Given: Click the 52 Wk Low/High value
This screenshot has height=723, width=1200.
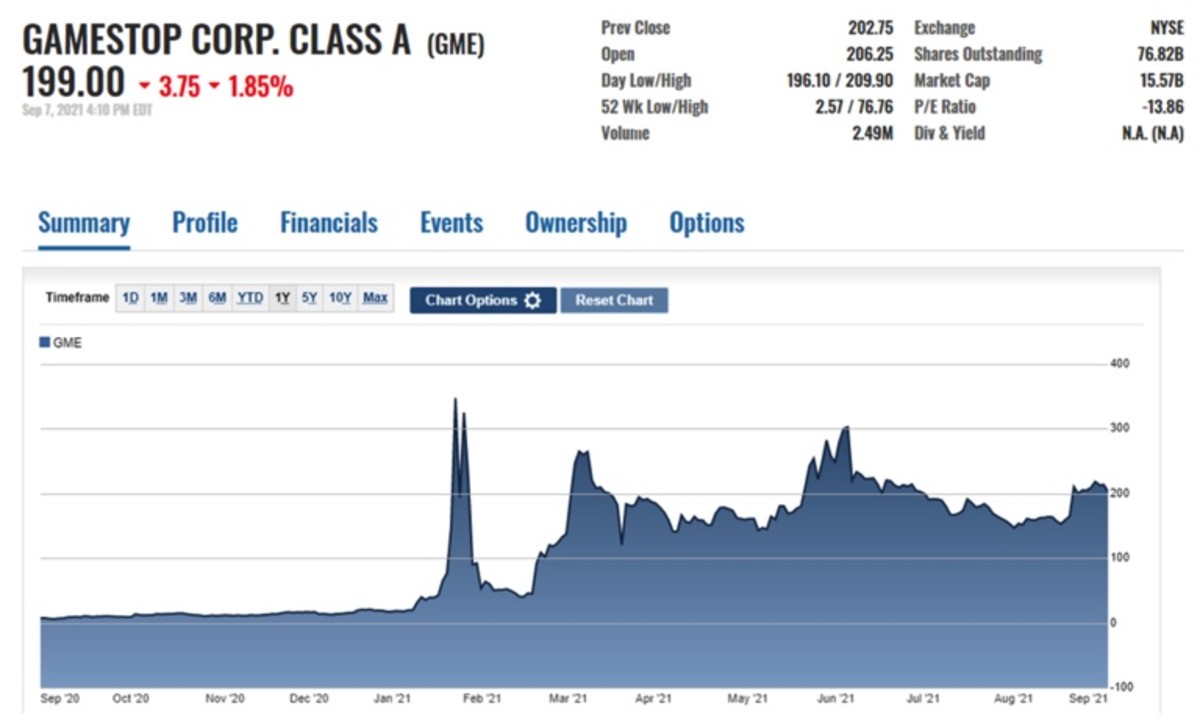Looking at the screenshot, I should (854, 106).
